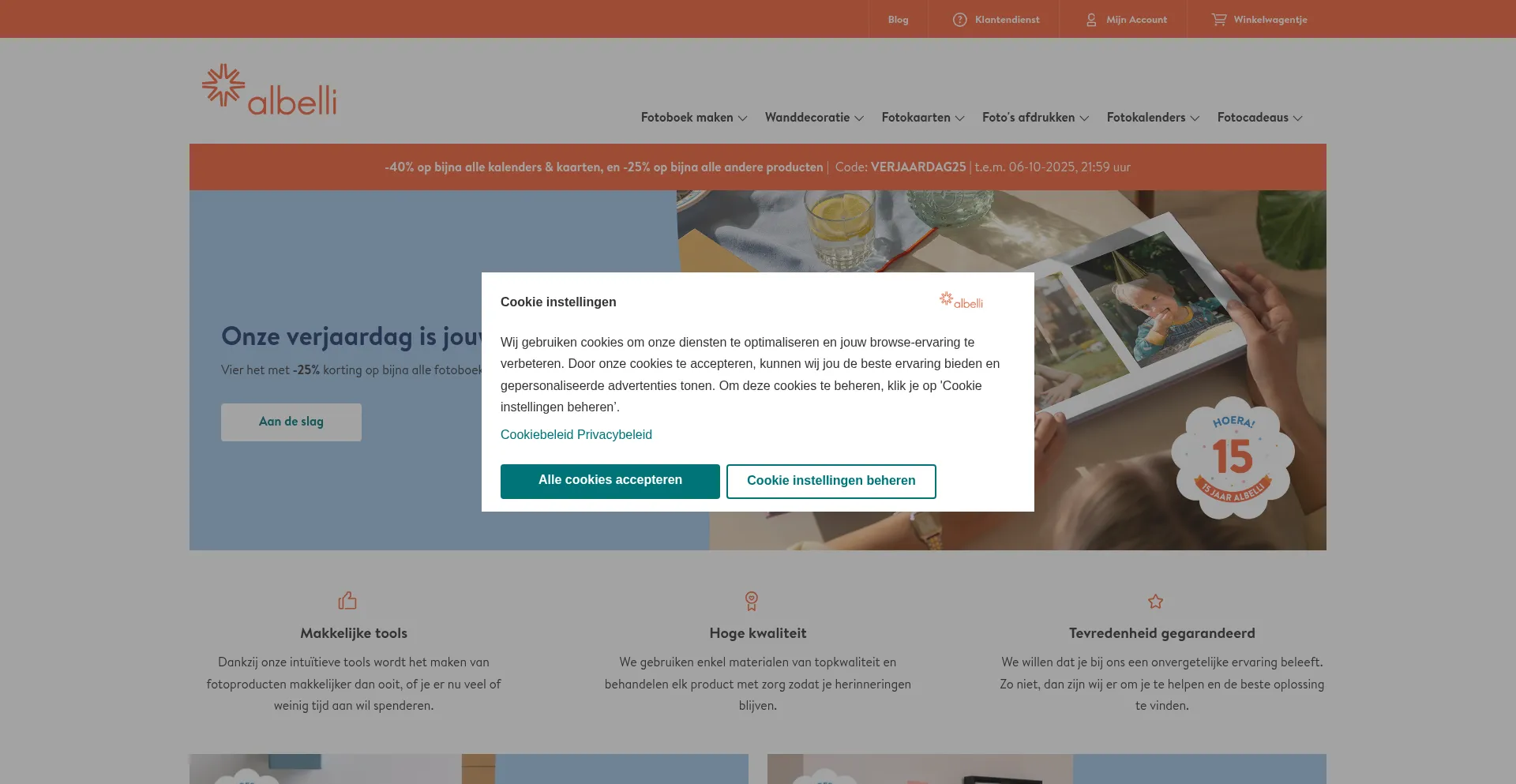
Task: Click the thumbs-up icon above Makkelijke tools
Action: click(x=347, y=601)
